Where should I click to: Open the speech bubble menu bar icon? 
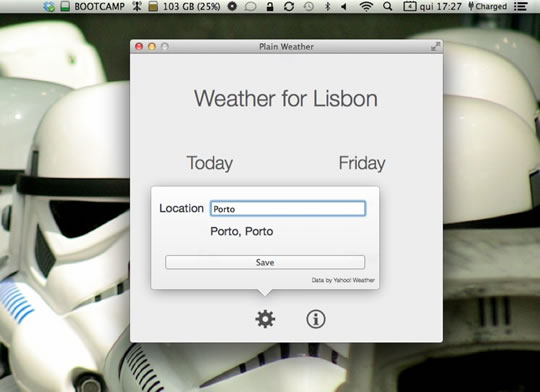250,6
